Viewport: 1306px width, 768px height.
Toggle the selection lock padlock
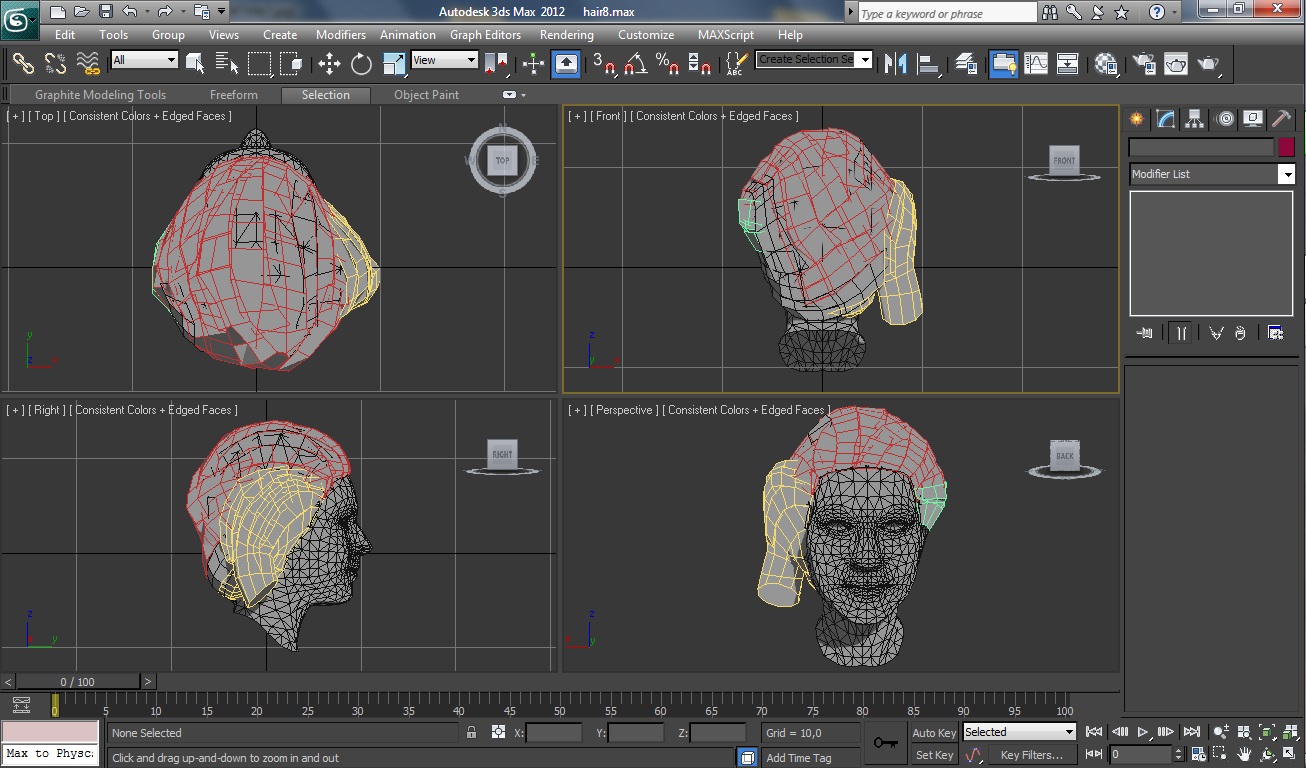pos(471,733)
